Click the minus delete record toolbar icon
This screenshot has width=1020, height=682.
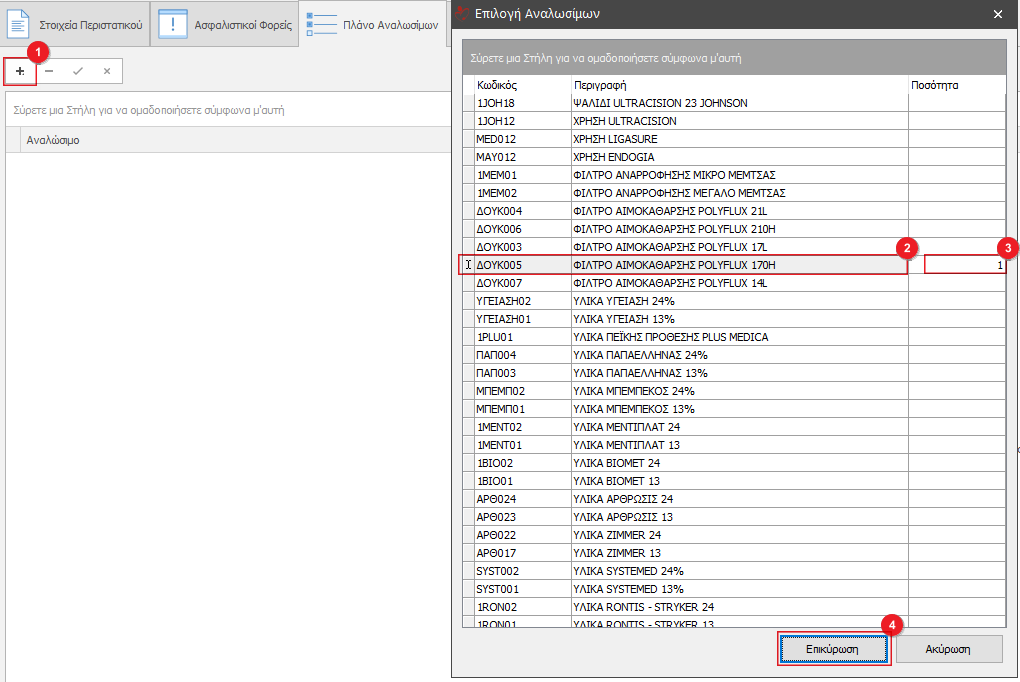coord(49,71)
